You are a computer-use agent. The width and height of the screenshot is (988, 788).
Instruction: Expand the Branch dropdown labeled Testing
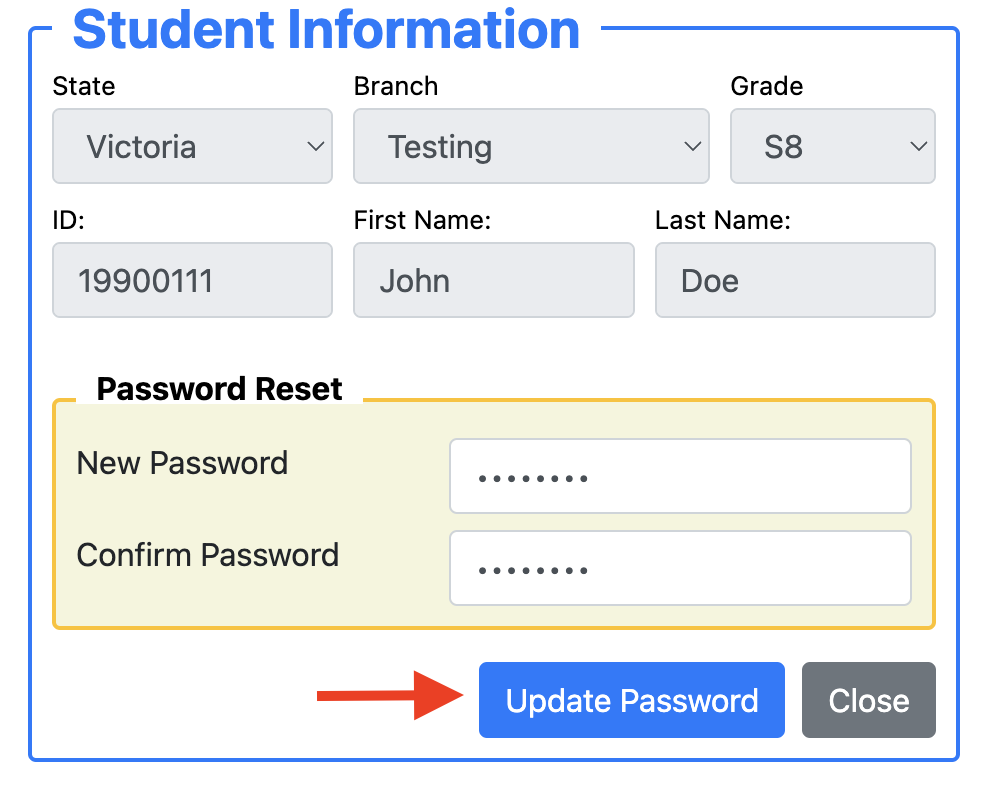point(531,146)
